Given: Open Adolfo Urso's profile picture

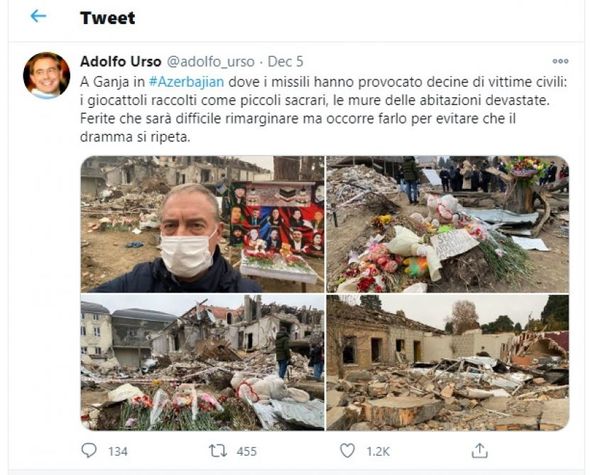Looking at the screenshot, I should point(46,75).
